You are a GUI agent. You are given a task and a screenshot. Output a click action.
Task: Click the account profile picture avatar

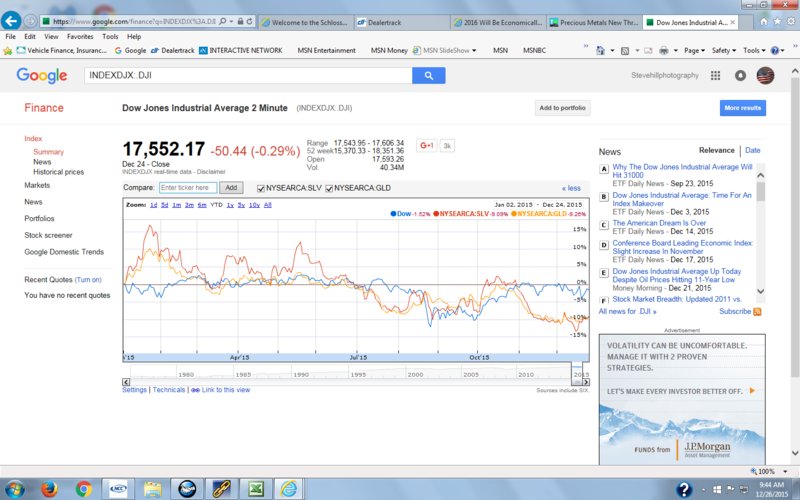(x=765, y=76)
